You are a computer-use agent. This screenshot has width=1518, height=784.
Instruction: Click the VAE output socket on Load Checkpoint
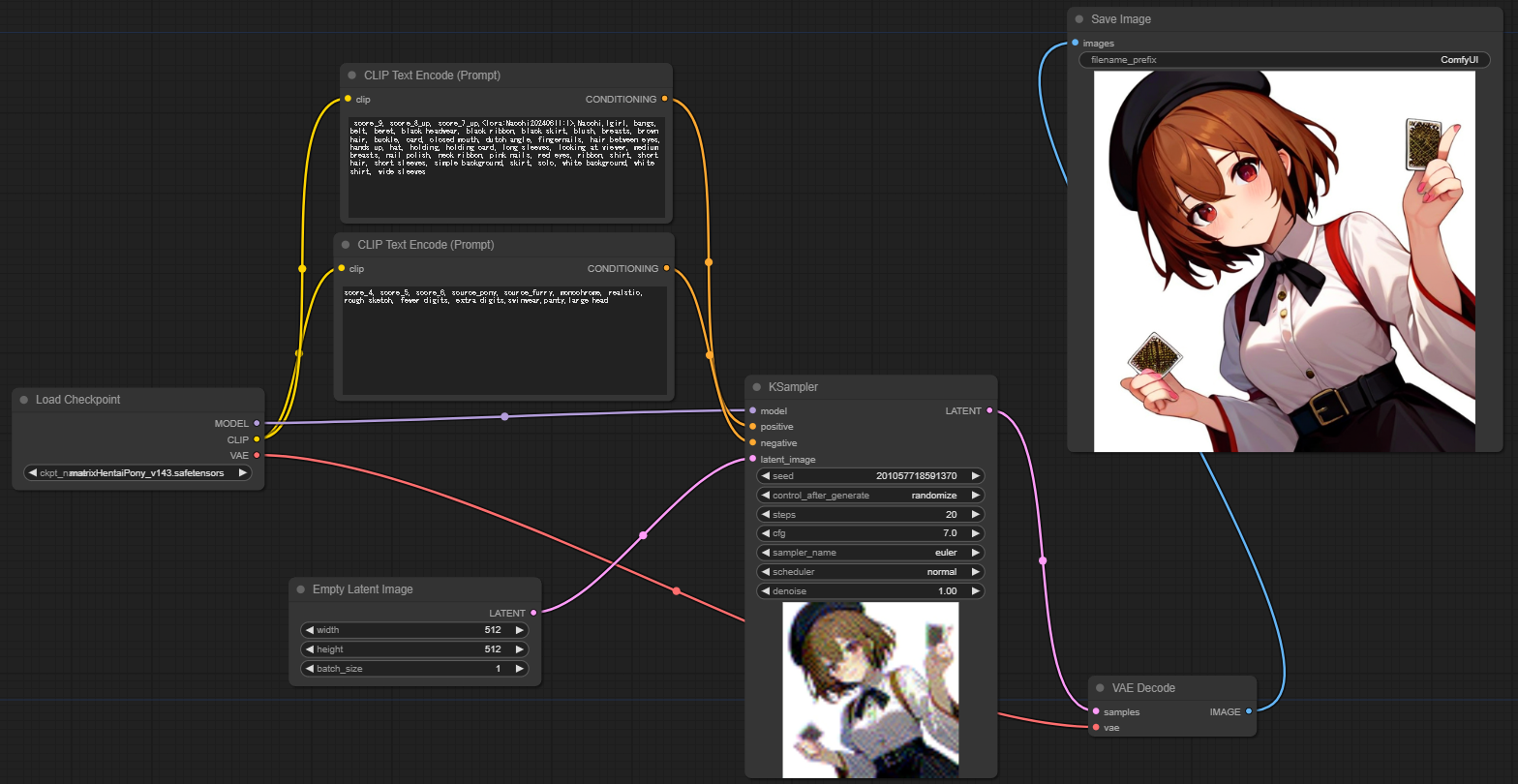pyautogui.click(x=257, y=455)
